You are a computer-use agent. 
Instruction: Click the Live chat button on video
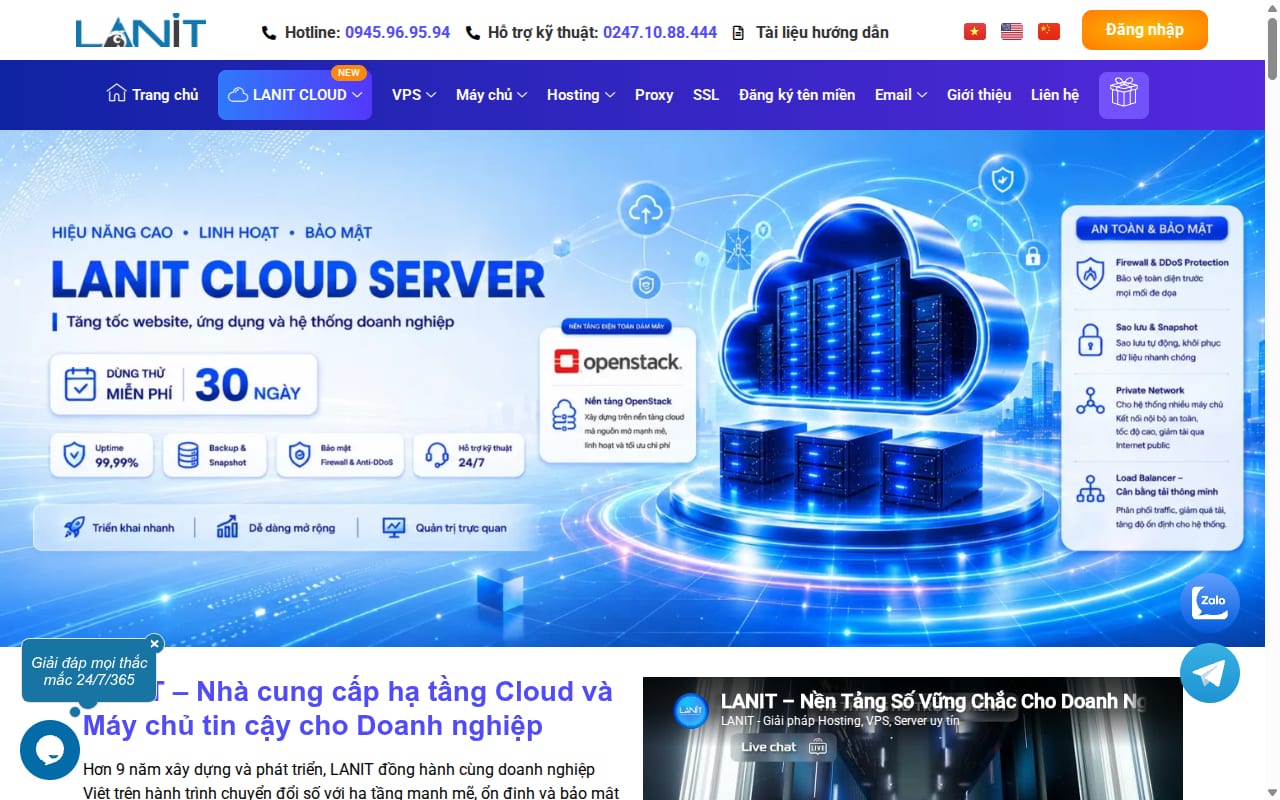[783, 747]
